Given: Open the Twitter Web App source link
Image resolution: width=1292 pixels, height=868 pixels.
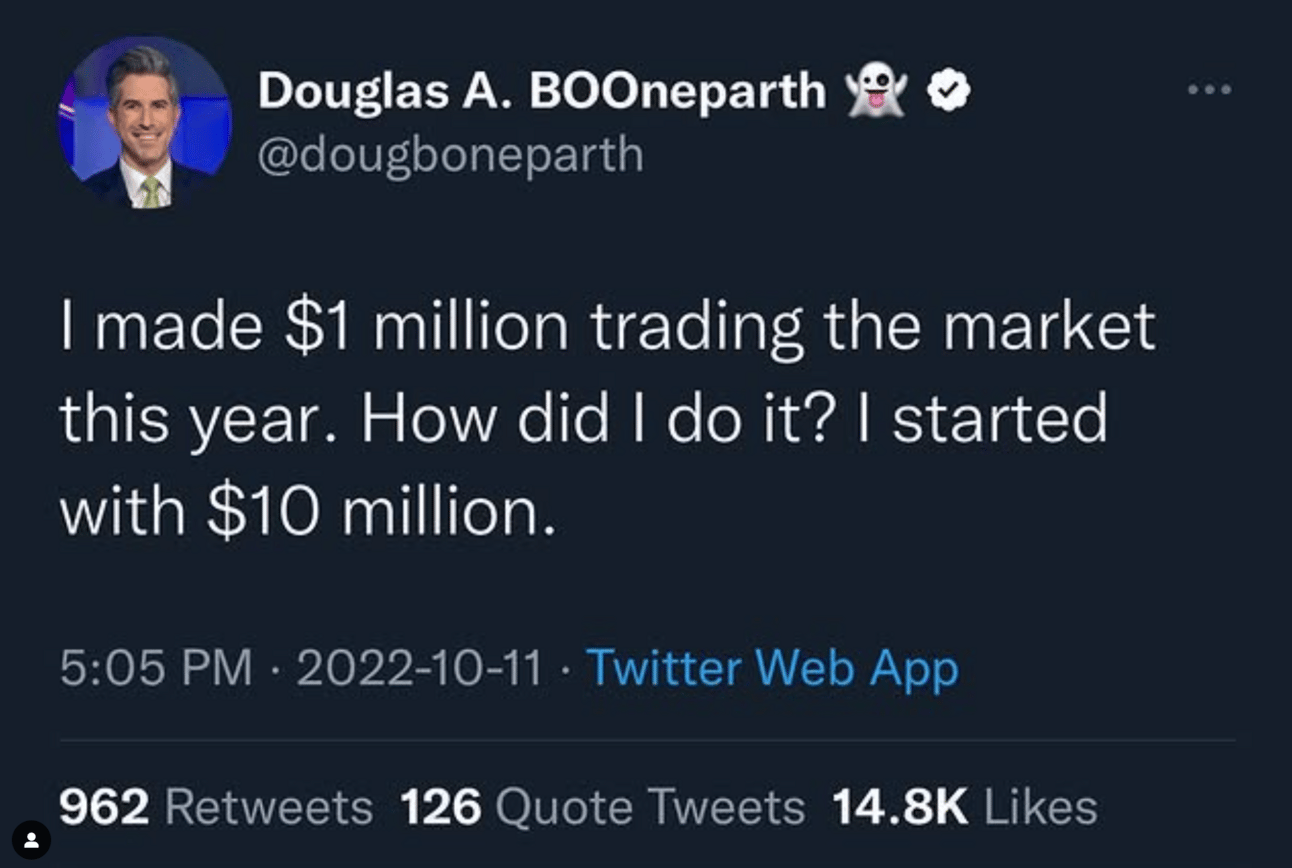Looking at the screenshot, I should pyautogui.click(x=771, y=668).
